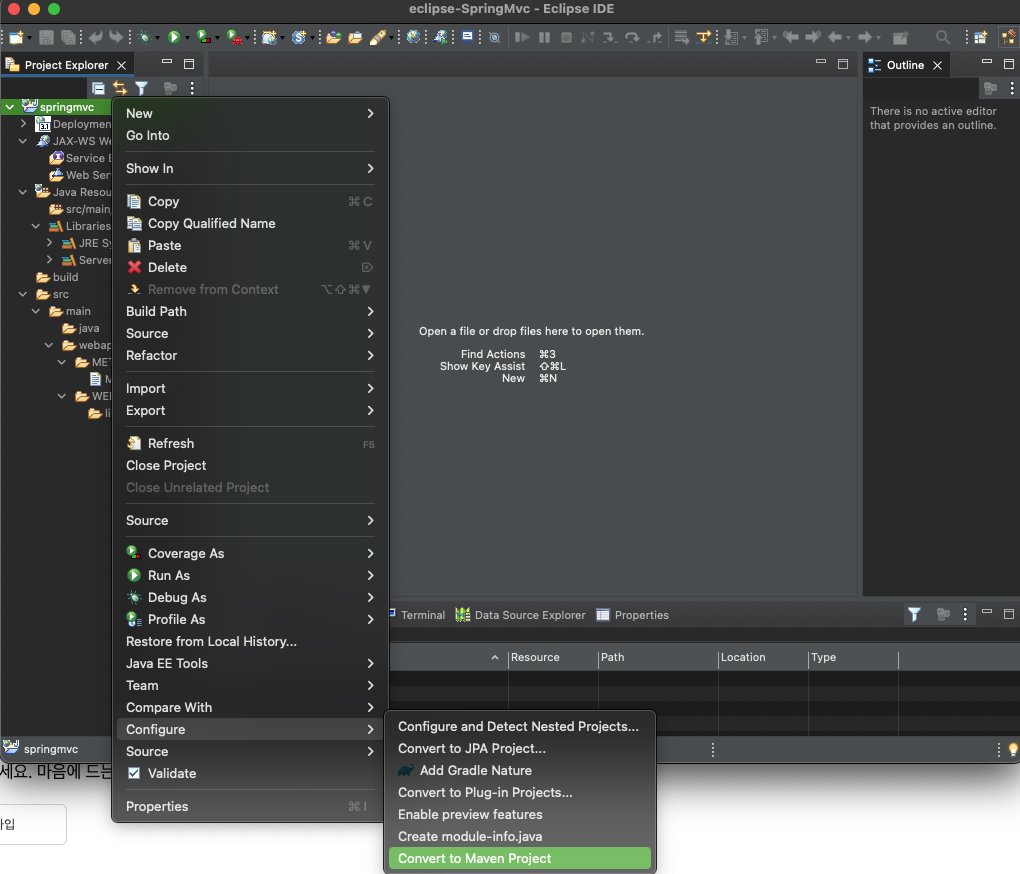The width and height of the screenshot is (1020, 874).
Task: Click the Save disk icon in toolbar
Action: [x=46, y=38]
